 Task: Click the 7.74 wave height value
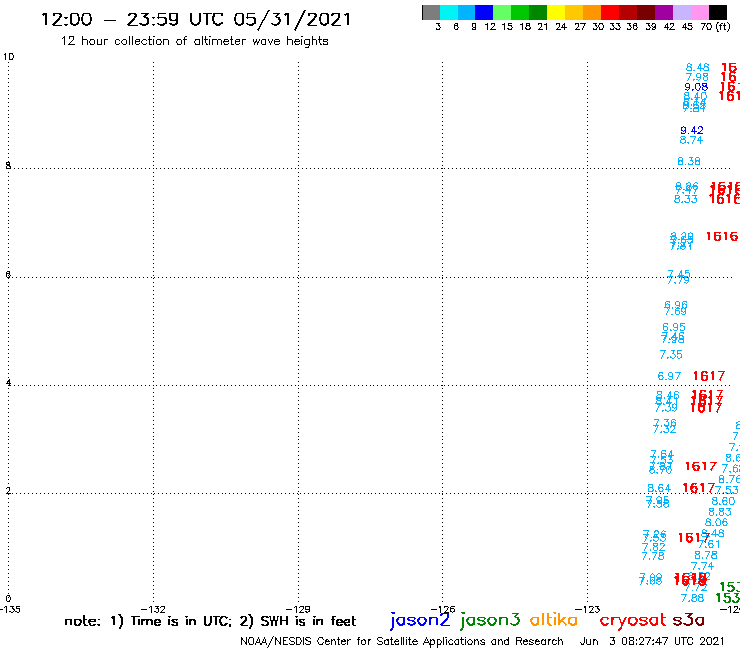702,566
